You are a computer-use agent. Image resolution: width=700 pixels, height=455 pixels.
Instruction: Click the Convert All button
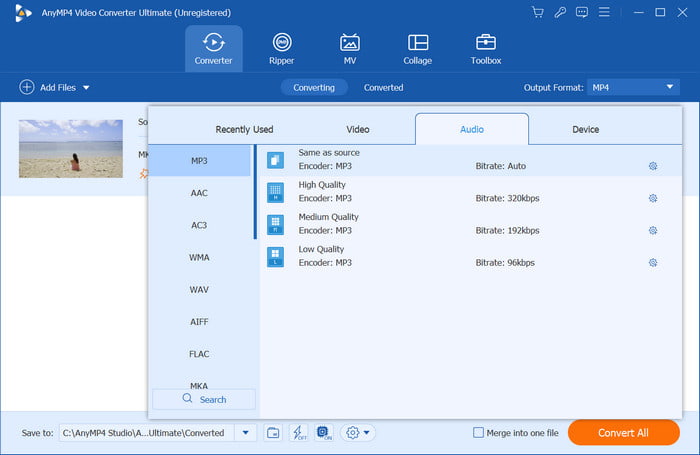[624, 433]
